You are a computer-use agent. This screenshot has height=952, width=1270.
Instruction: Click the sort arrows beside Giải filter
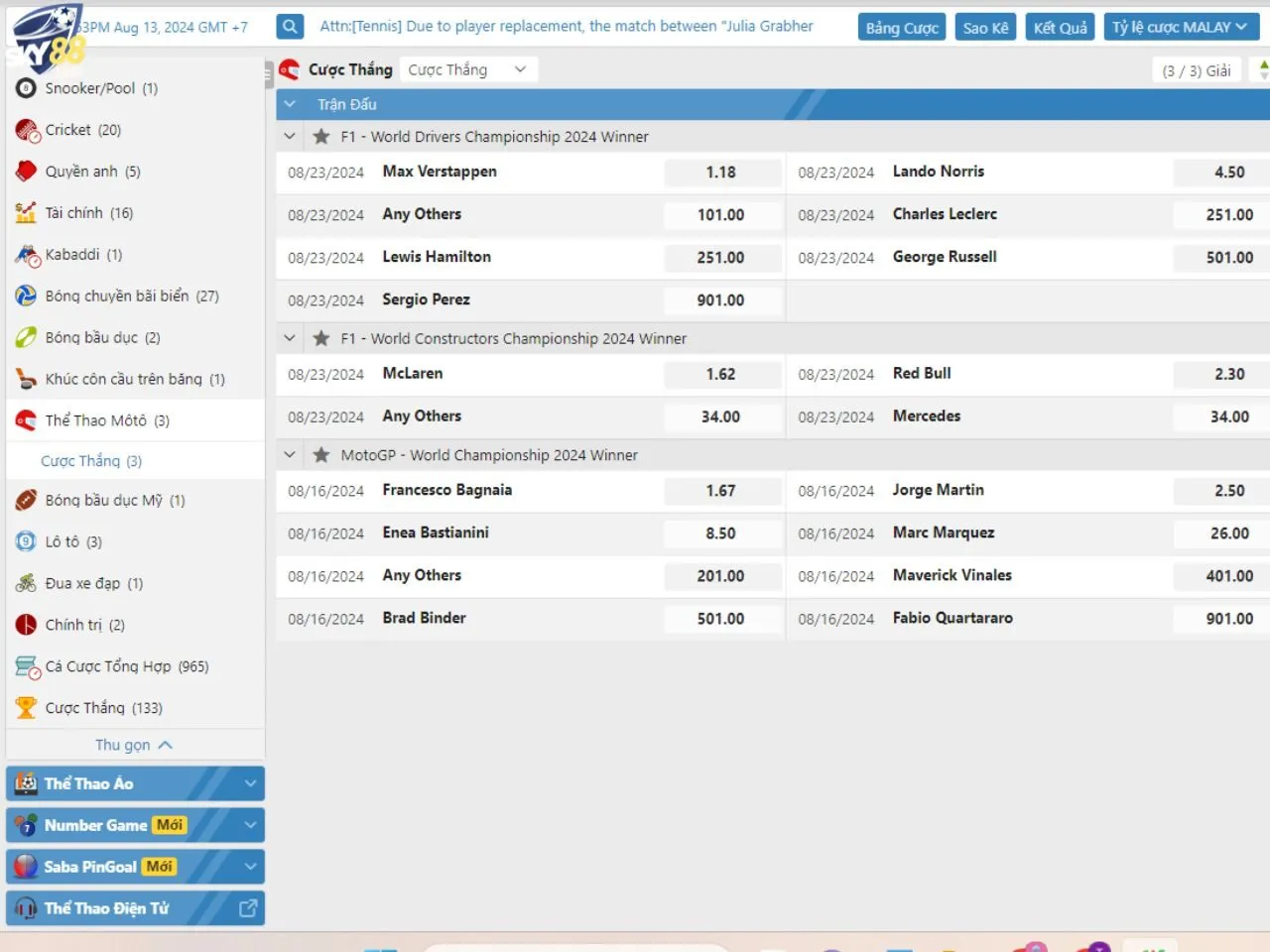[1263, 70]
